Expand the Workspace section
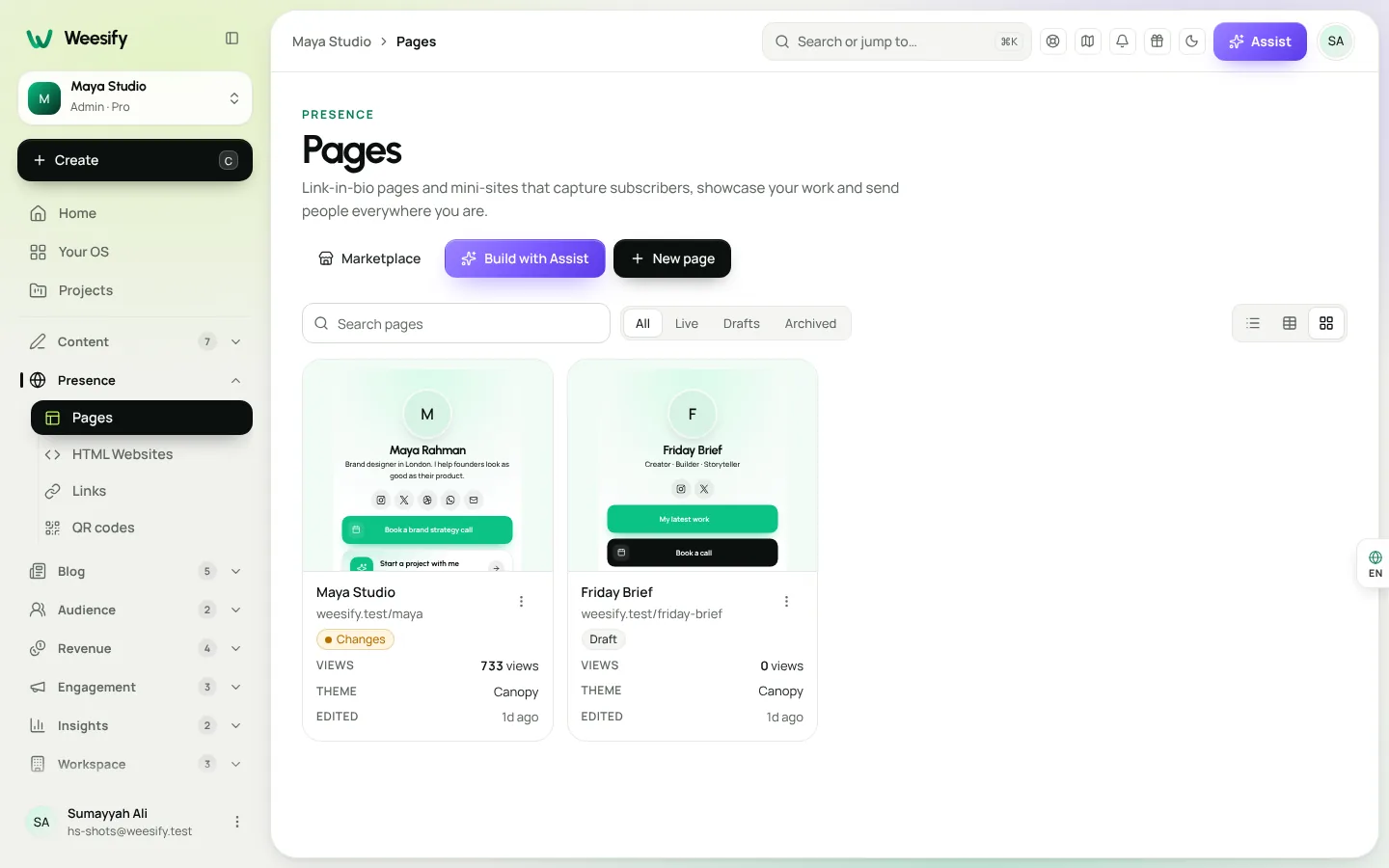This screenshot has width=1389, height=868. pyautogui.click(x=135, y=764)
